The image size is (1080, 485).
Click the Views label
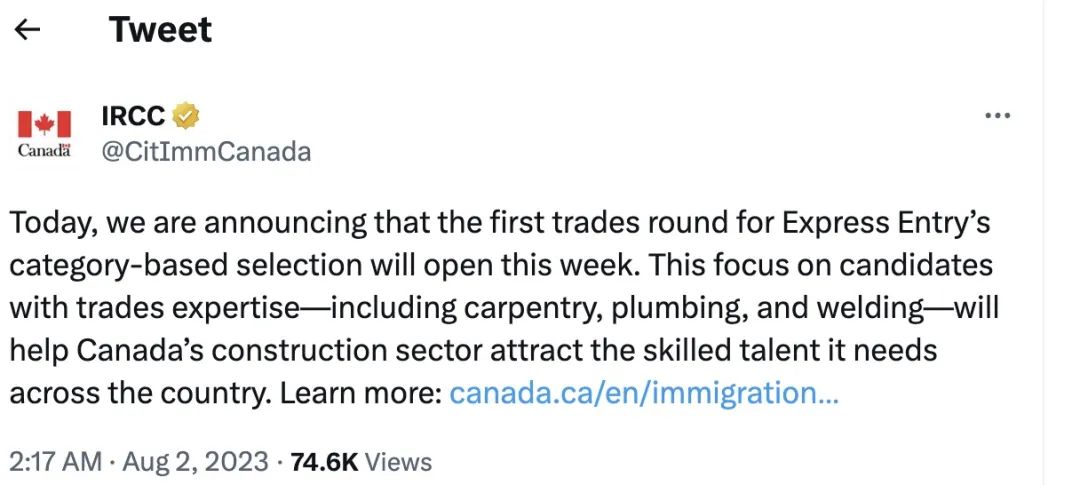pyautogui.click(x=398, y=462)
